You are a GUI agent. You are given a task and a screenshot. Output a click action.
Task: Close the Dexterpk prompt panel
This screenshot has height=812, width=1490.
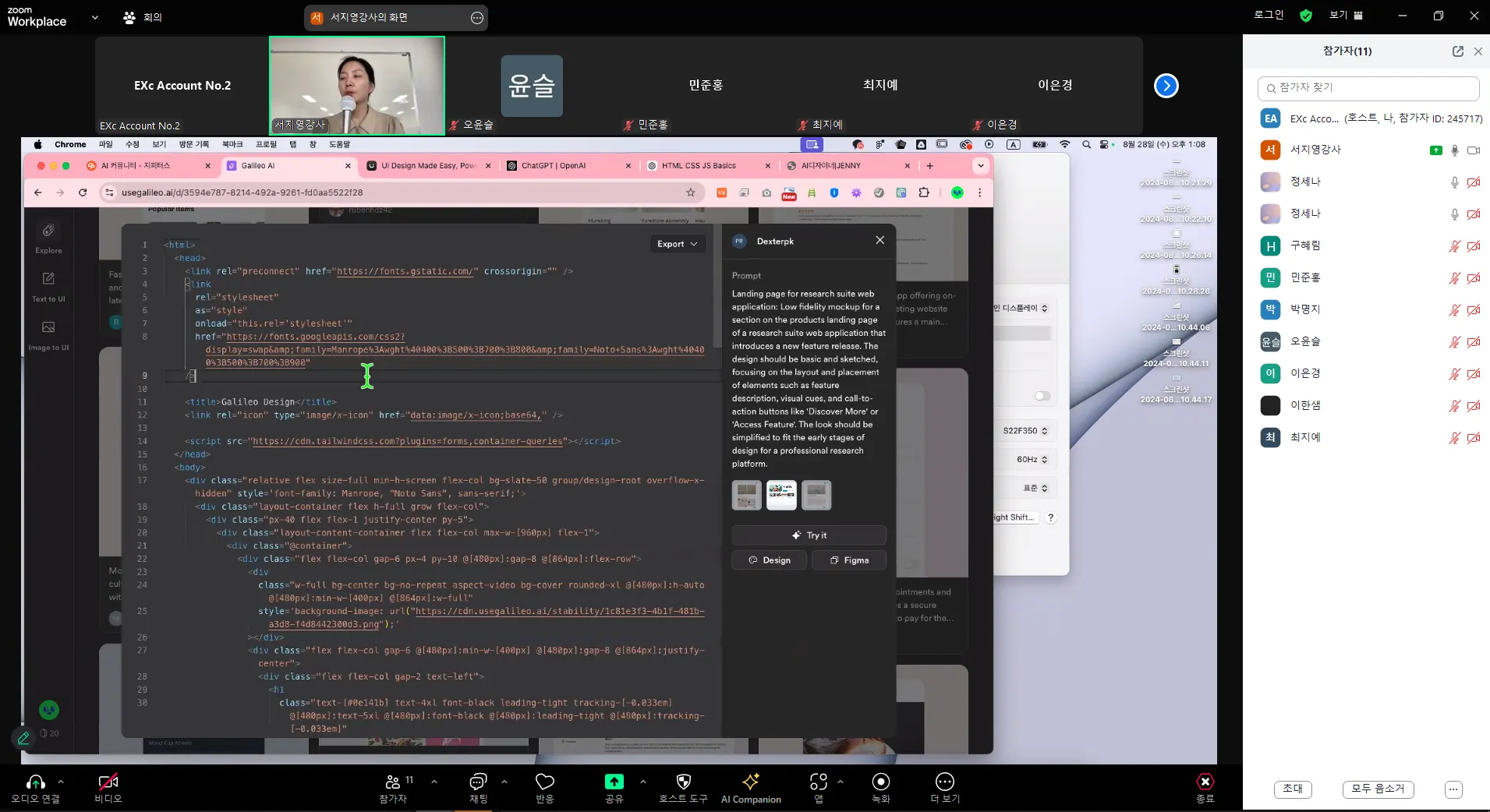[879, 240]
